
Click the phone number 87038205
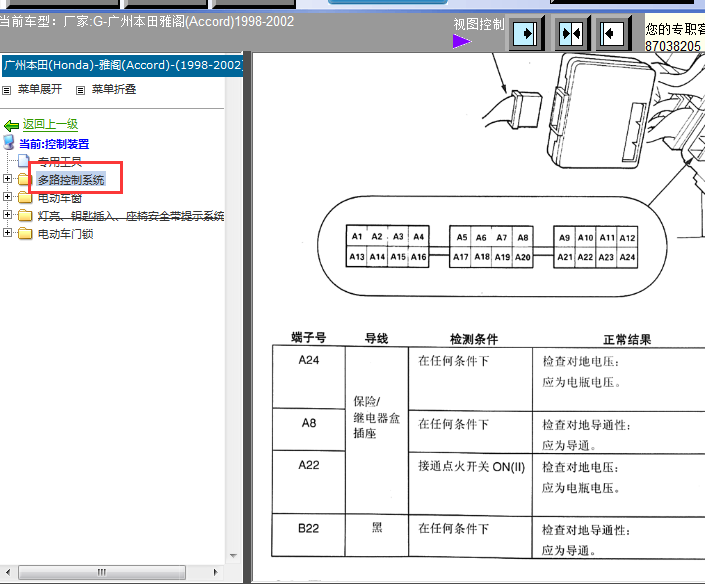tap(673, 46)
